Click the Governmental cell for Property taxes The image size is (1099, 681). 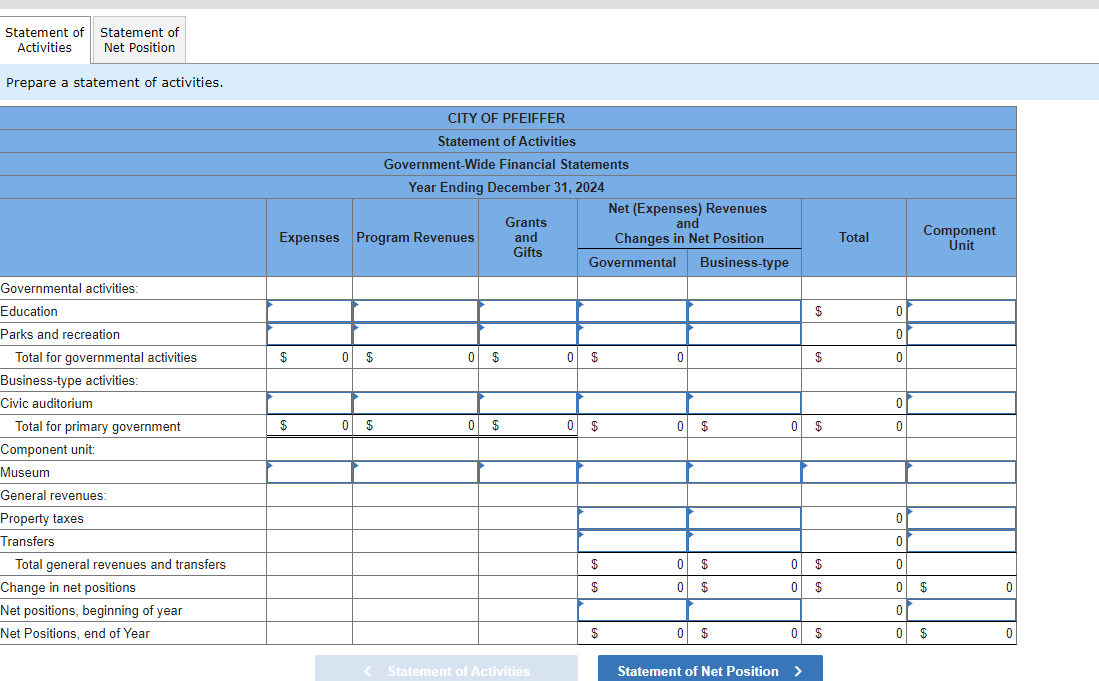tap(632, 518)
